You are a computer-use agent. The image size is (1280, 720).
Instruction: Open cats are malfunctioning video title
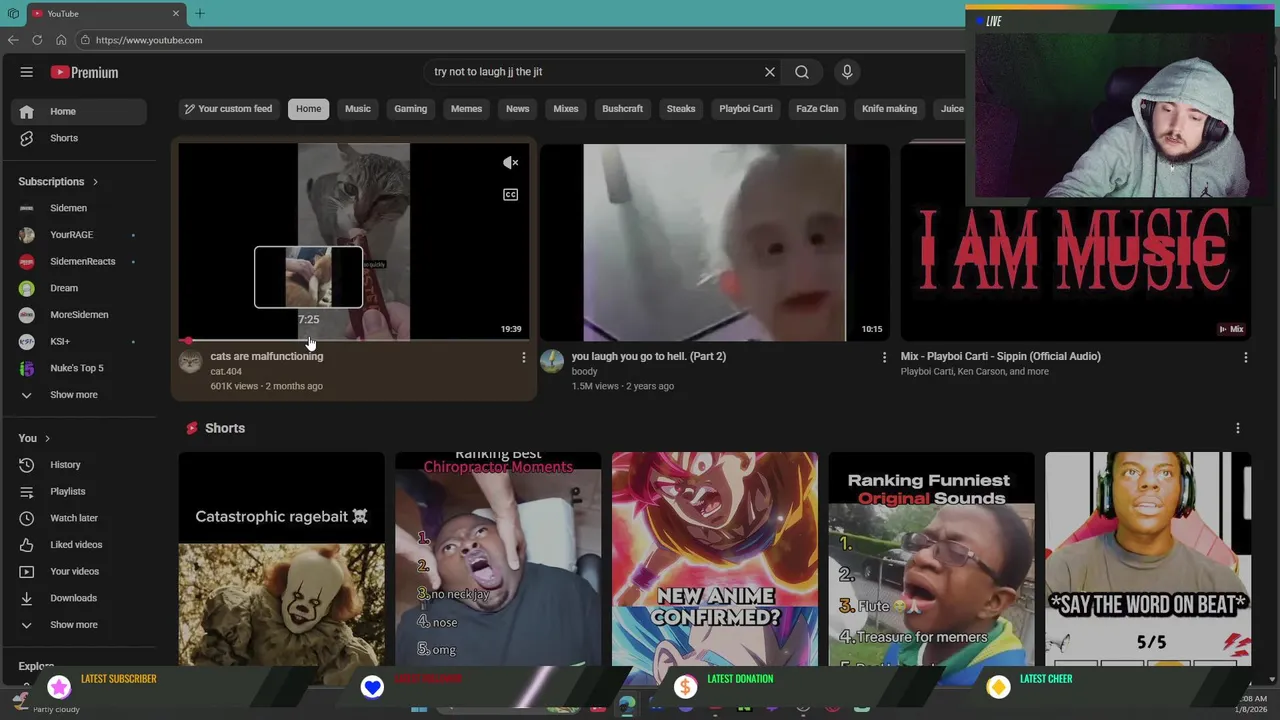pyautogui.click(x=267, y=356)
